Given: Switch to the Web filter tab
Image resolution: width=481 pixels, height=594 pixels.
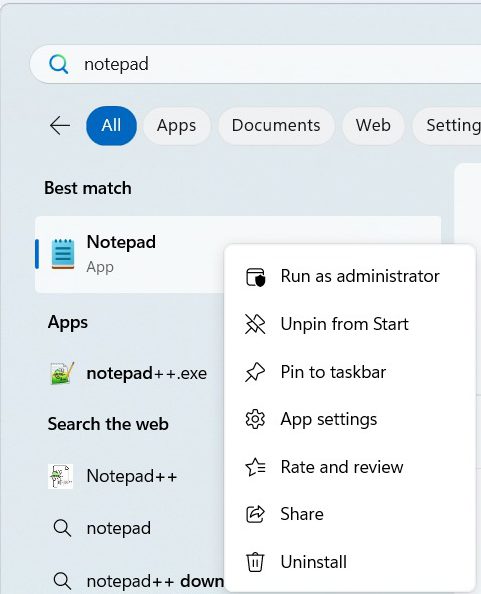Looking at the screenshot, I should pos(373,125).
